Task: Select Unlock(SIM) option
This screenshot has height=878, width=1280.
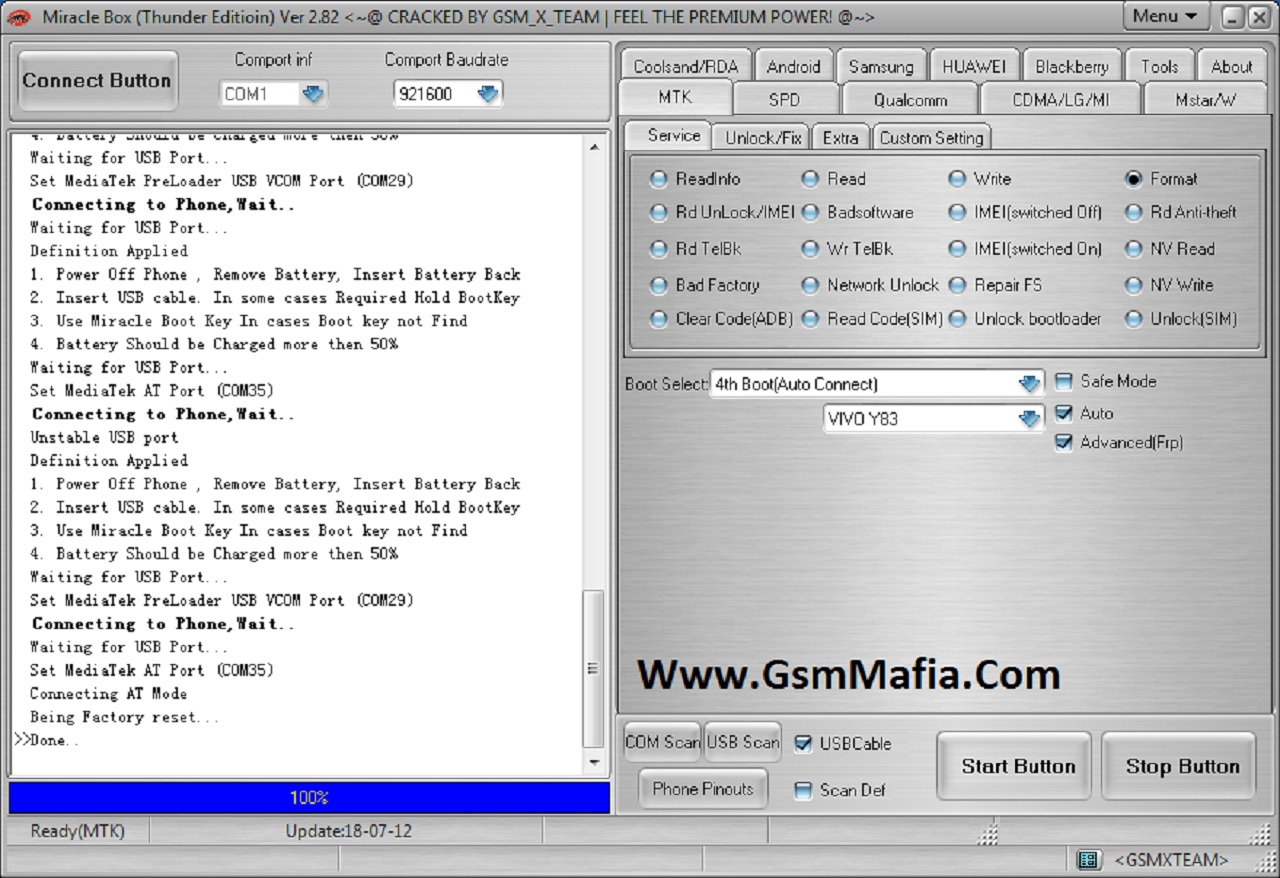Action: 1181,319
